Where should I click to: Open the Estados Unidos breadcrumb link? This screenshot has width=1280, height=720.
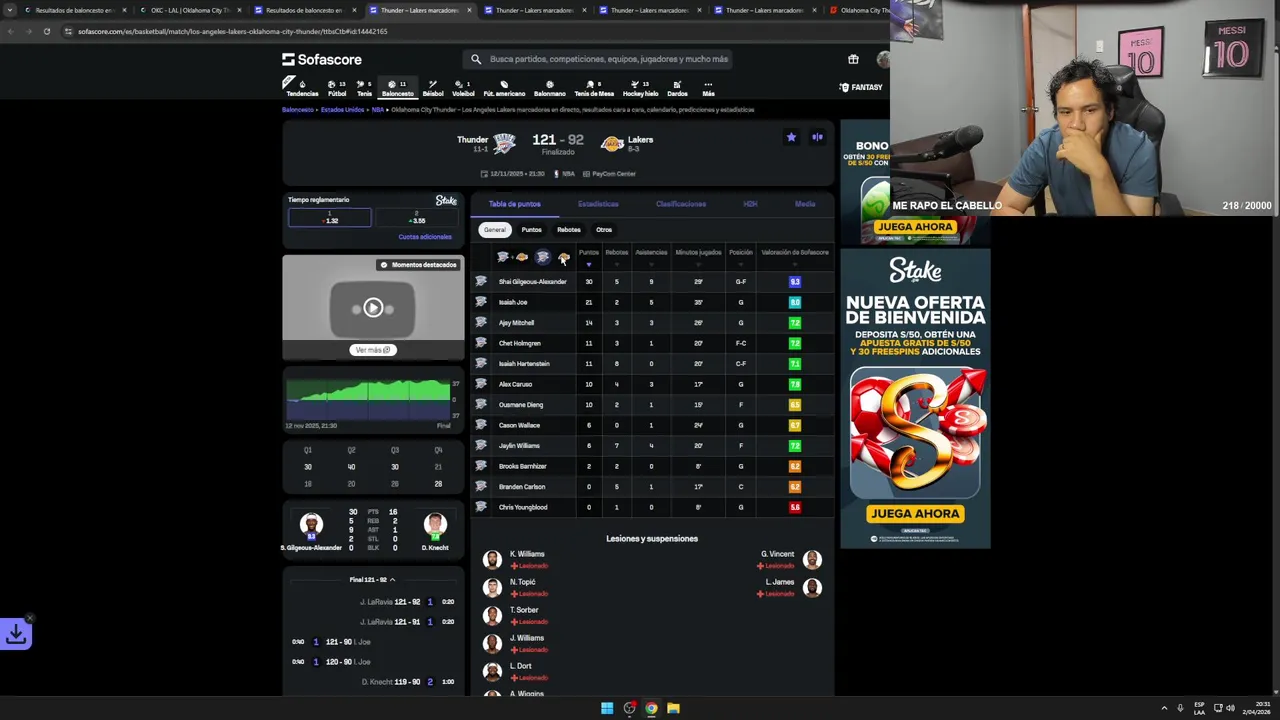(342, 109)
